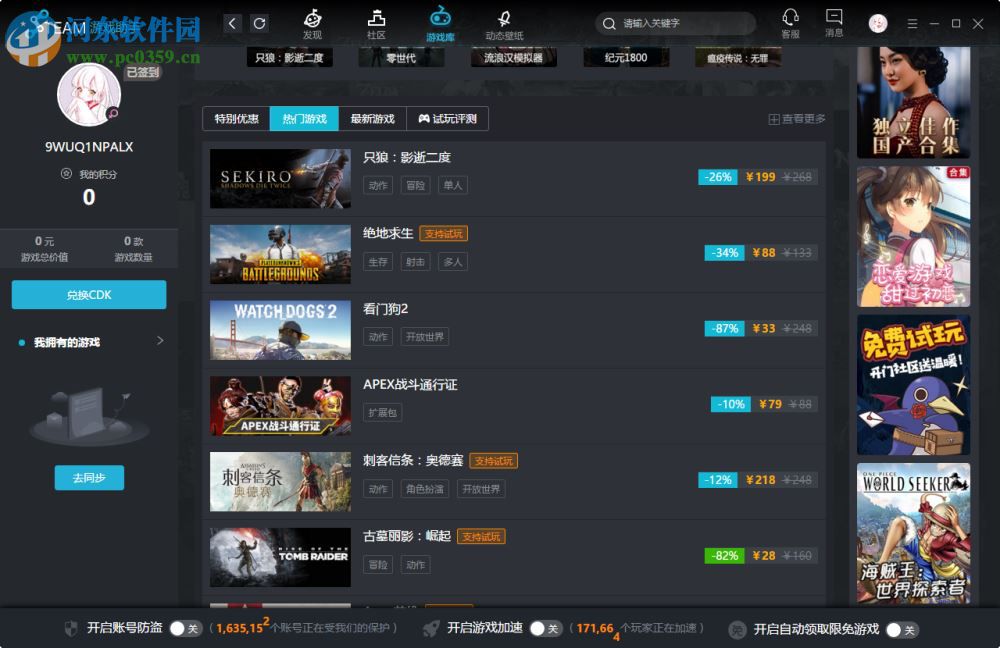Click the 客服 customer service bell icon

pos(790,20)
